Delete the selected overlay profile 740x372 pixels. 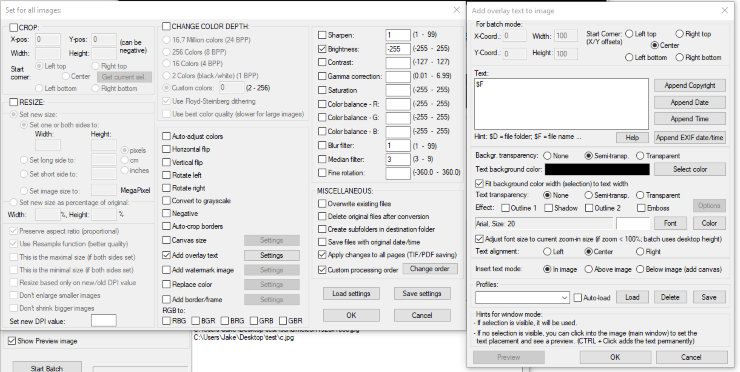(x=670, y=297)
